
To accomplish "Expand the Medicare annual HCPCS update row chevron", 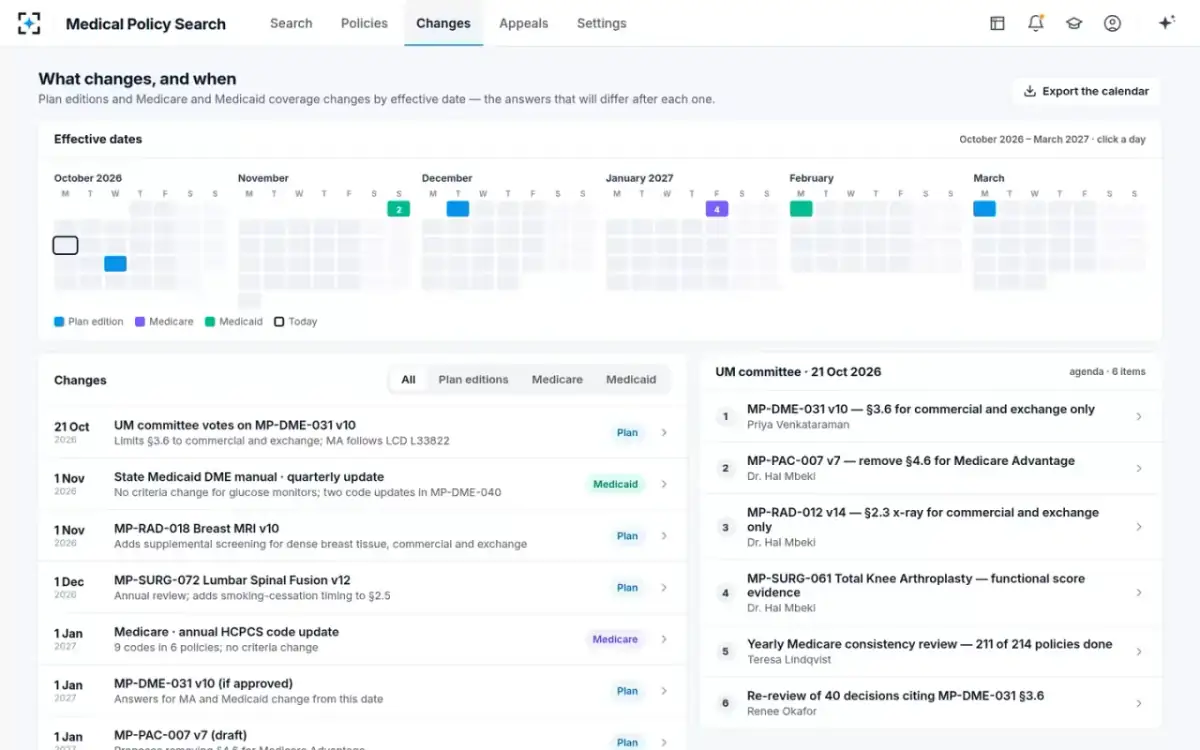I will (664, 639).
